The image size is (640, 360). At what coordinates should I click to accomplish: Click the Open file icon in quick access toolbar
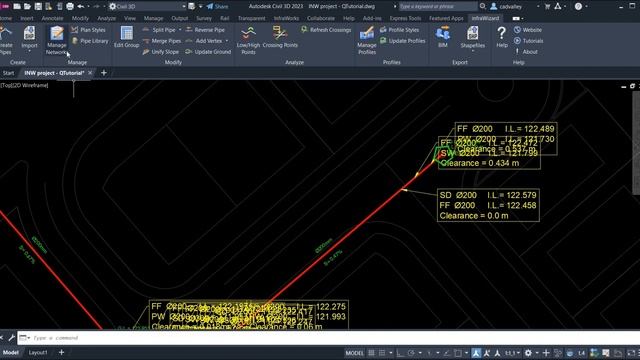pyautogui.click(x=27, y=7)
